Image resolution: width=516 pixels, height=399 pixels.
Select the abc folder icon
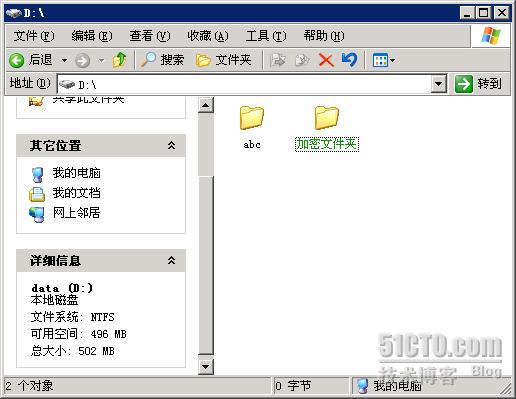point(252,117)
